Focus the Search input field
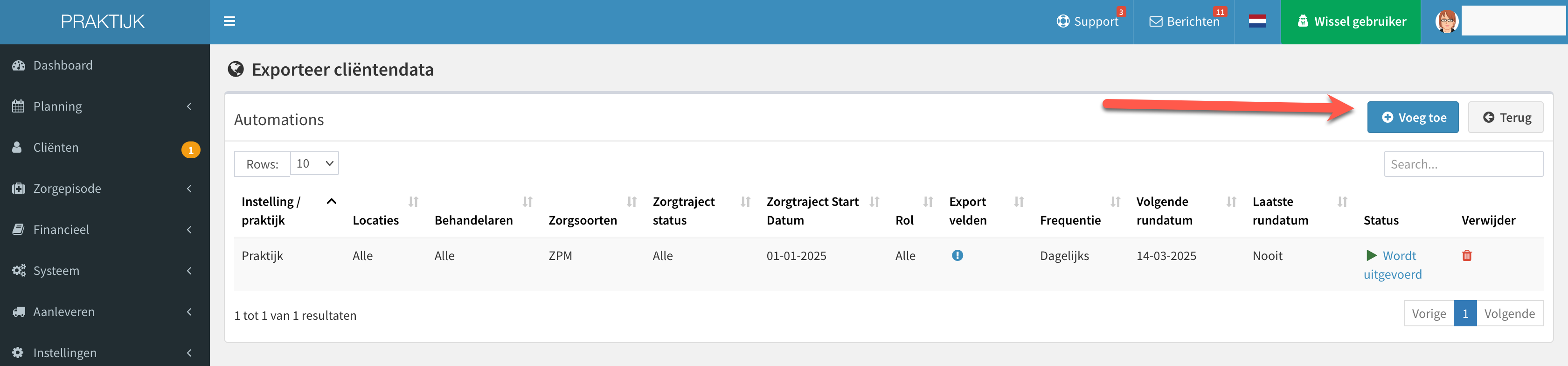Image resolution: width=1568 pixels, height=366 pixels. point(1464,164)
